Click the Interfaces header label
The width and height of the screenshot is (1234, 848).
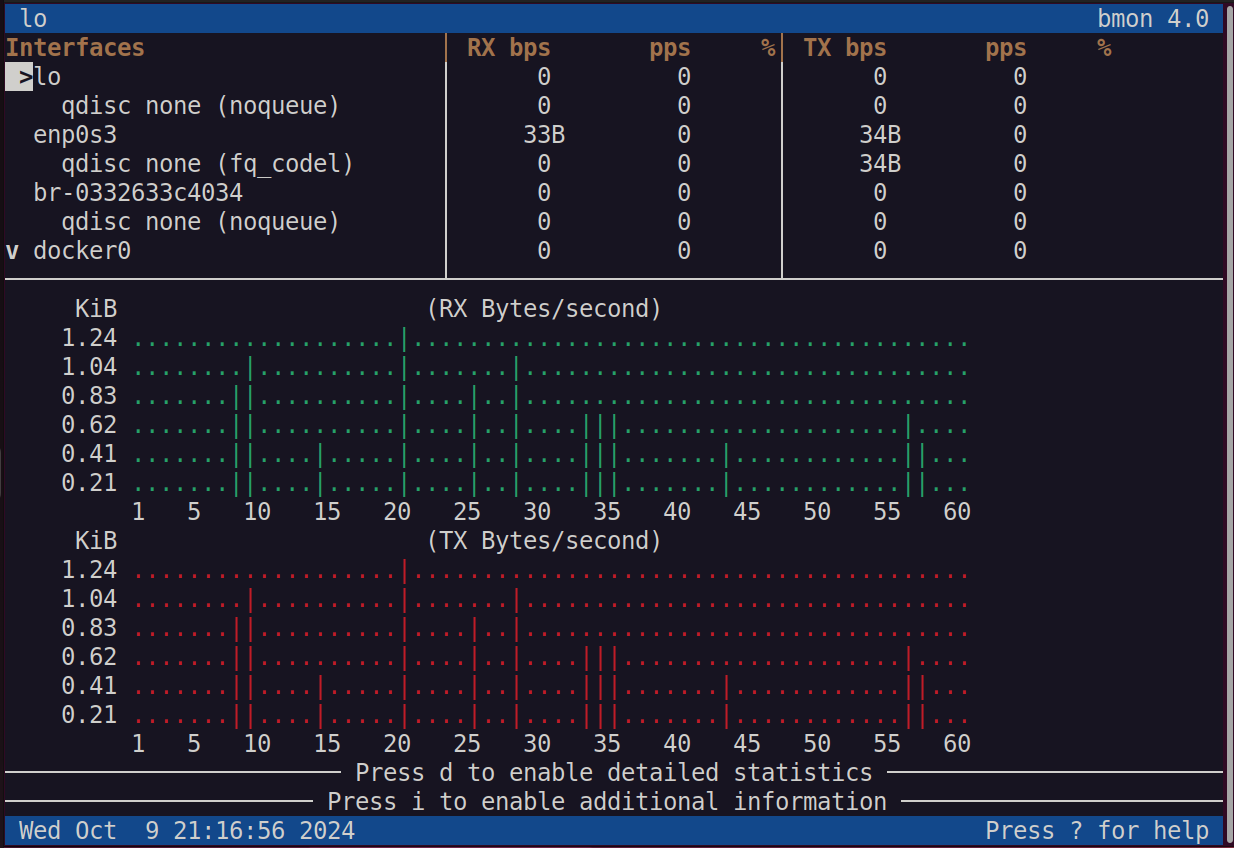pyautogui.click(x=75, y=47)
